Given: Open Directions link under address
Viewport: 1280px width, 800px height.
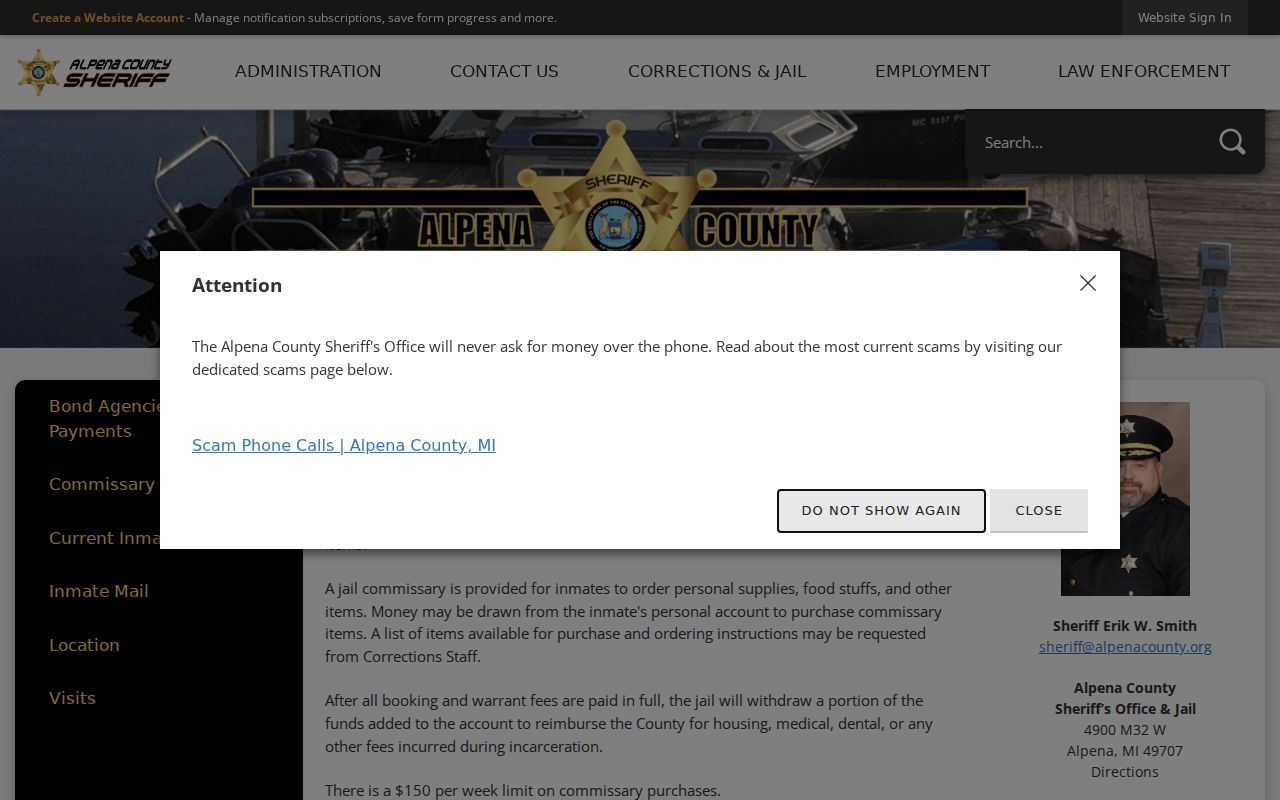Looking at the screenshot, I should pyautogui.click(x=1125, y=771).
